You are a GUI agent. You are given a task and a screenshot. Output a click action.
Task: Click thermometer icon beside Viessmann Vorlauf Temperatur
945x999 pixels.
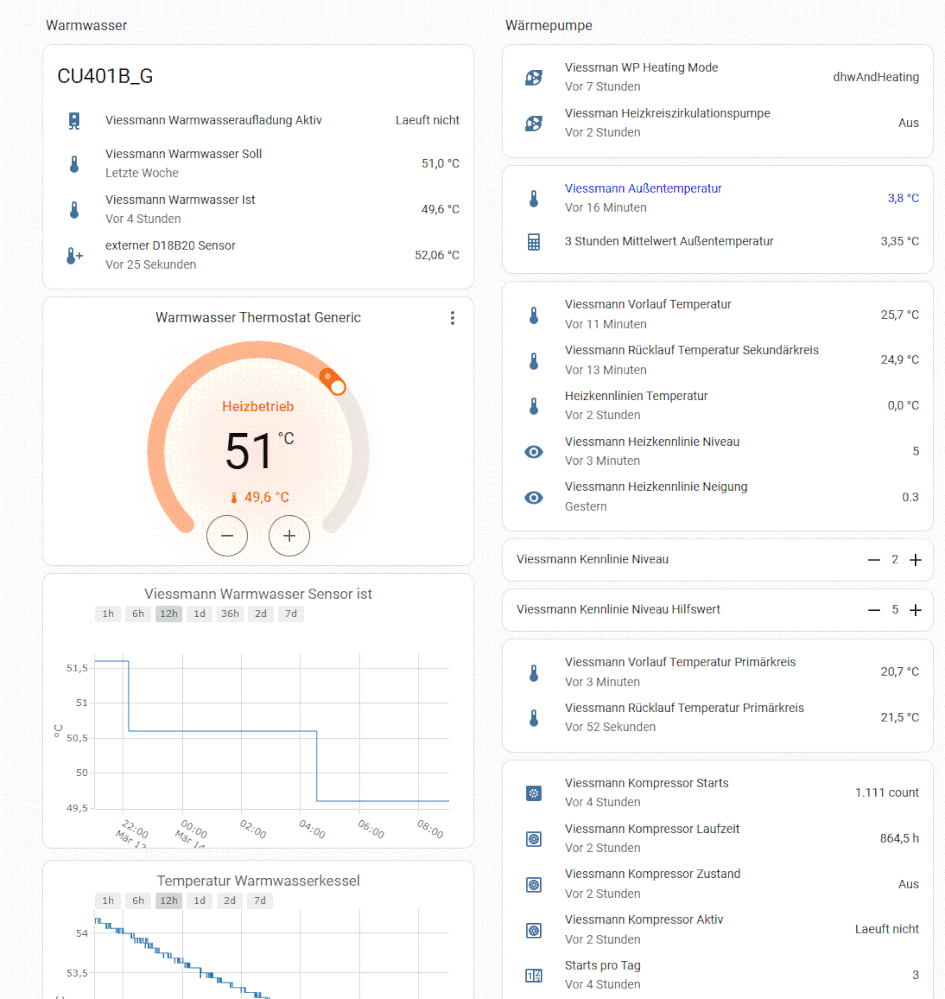pyautogui.click(x=534, y=315)
